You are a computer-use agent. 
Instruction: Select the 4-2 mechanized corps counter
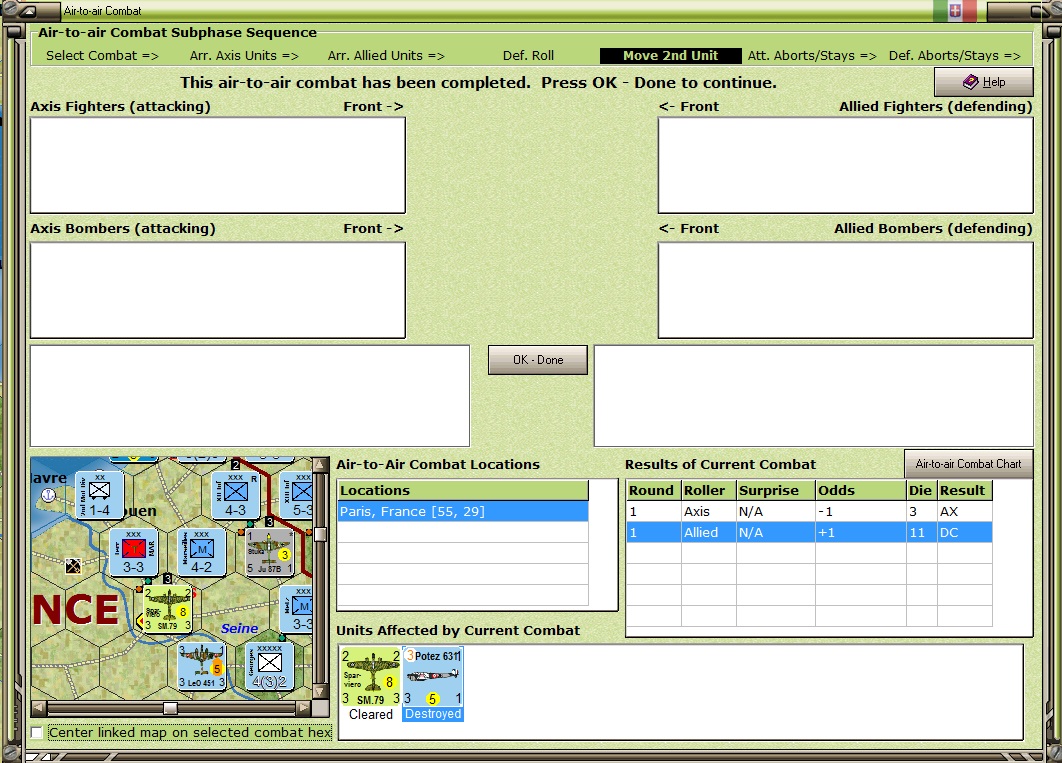click(201, 552)
